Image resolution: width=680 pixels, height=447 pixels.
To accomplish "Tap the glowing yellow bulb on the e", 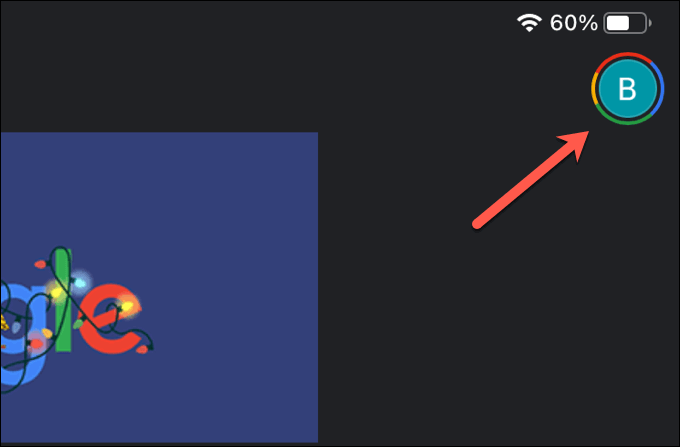I will pos(127,307).
